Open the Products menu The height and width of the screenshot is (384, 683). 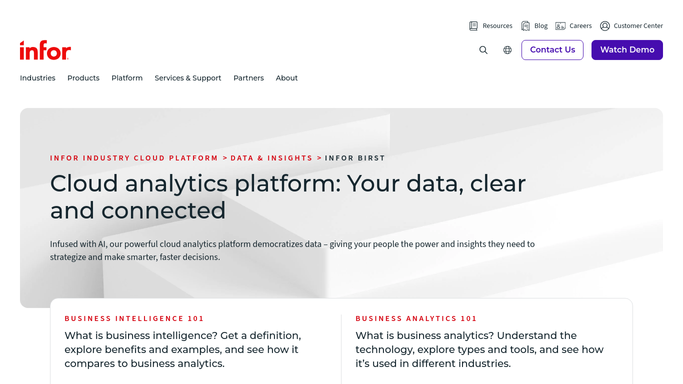point(83,78)
